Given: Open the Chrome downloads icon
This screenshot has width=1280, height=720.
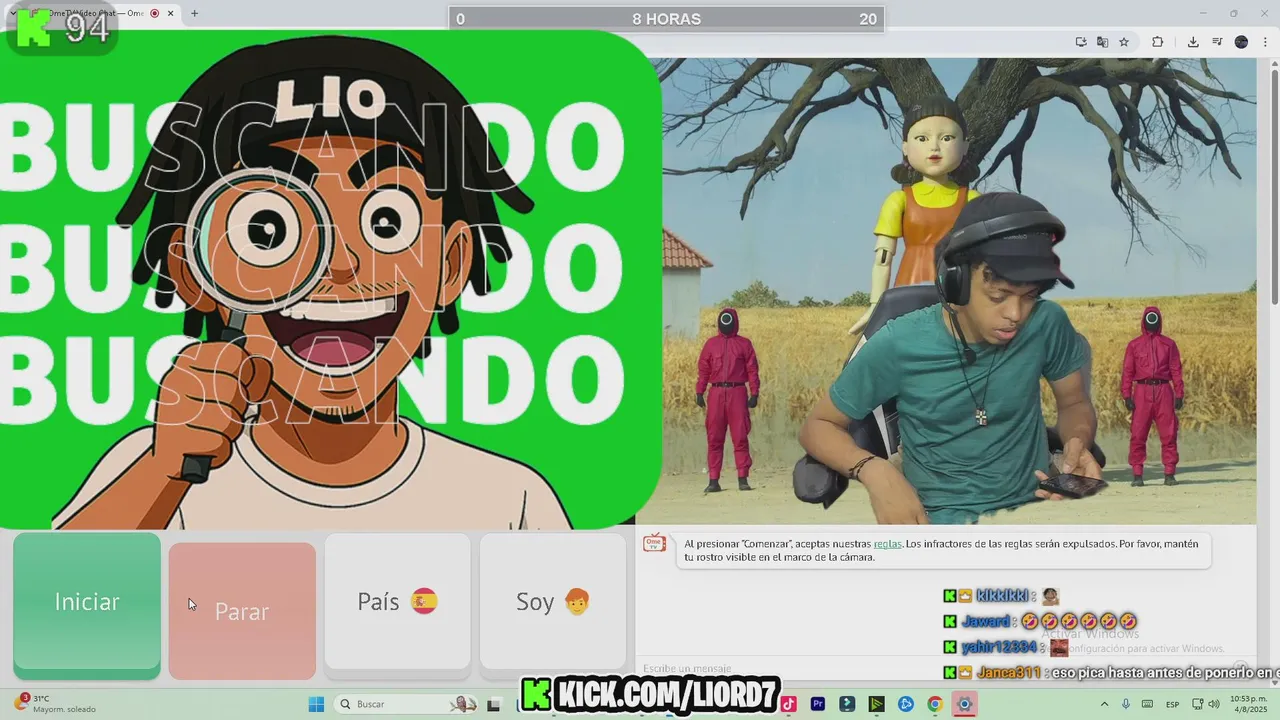Looking at the screenshot, I should click(1193, 42).
